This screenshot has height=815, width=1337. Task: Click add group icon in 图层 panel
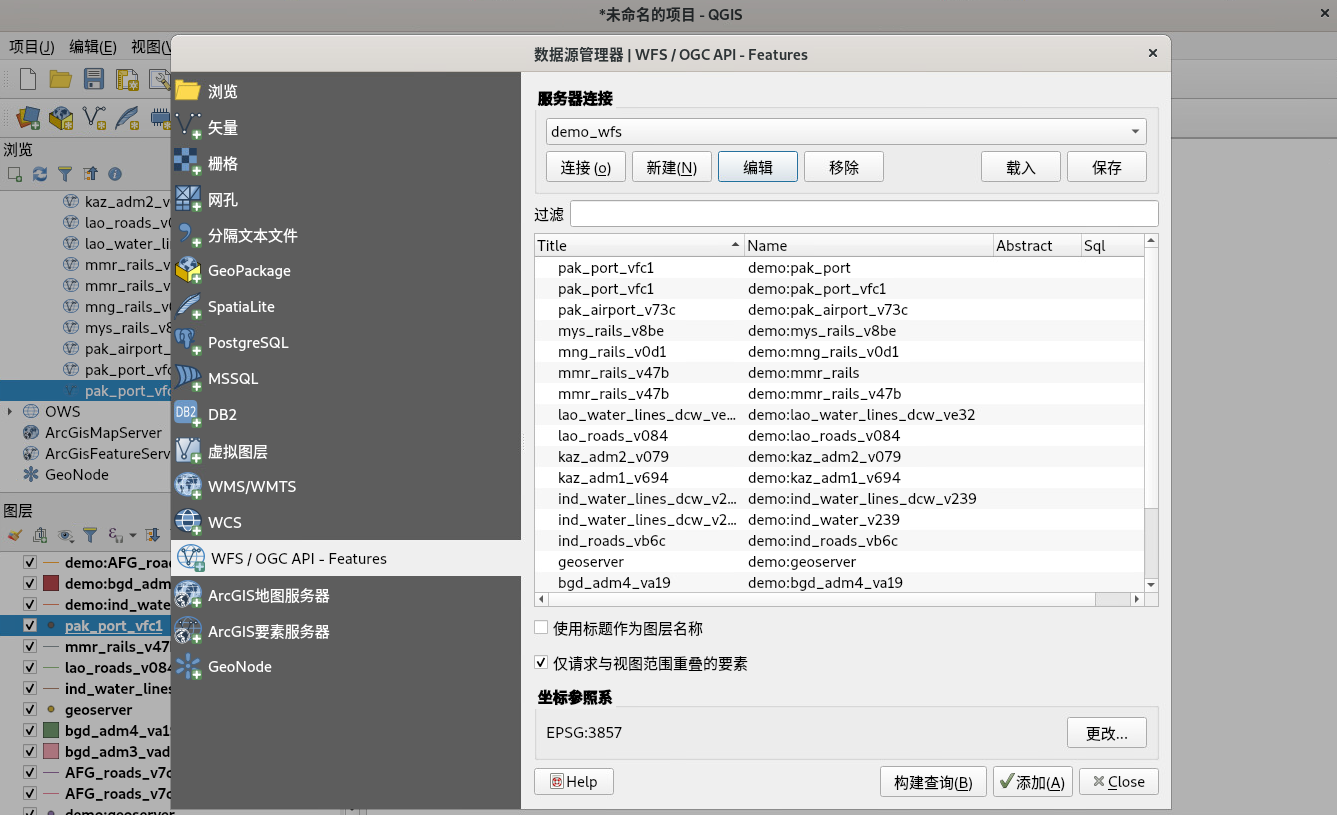[39, 535]
